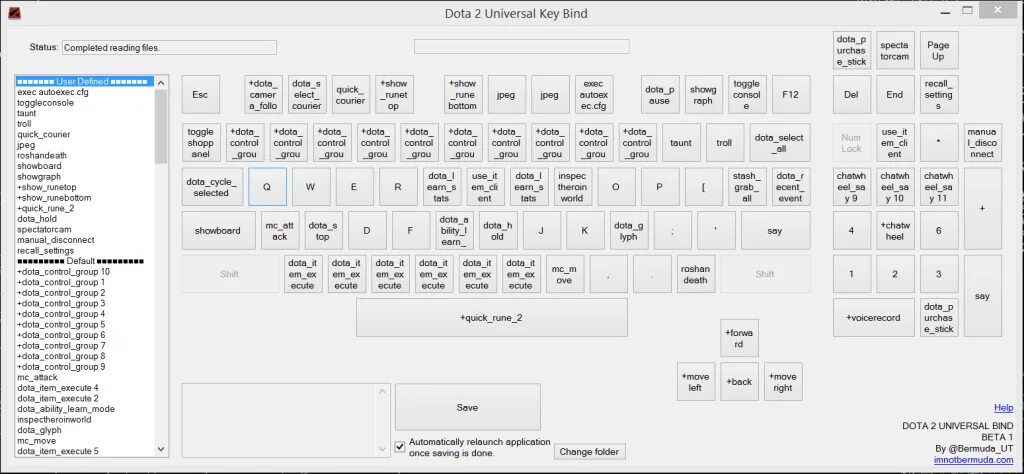Select the W key button

(x=311, y=187)
